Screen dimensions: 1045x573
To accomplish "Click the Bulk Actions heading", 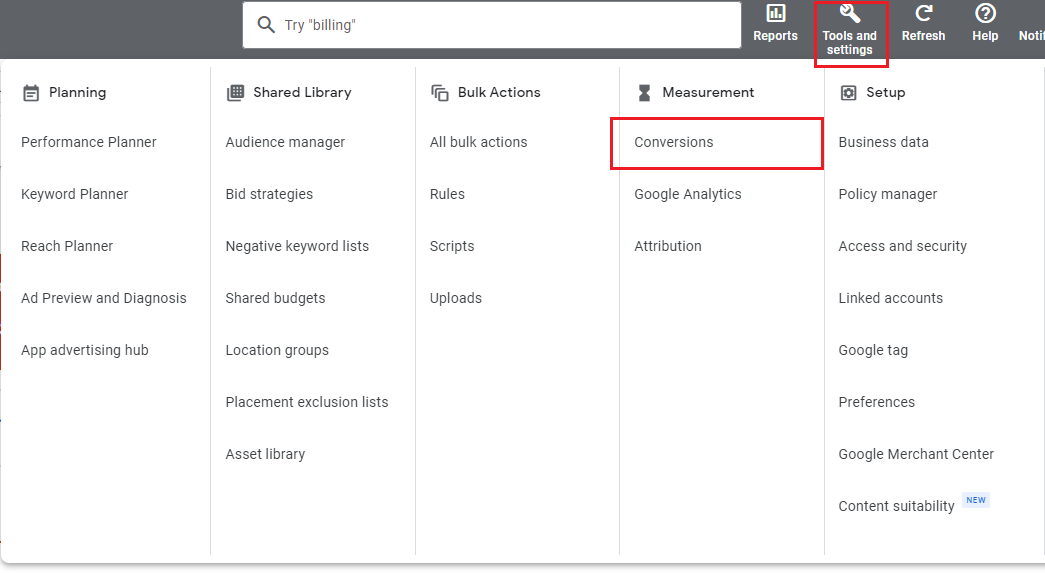I will pos(499,93).
